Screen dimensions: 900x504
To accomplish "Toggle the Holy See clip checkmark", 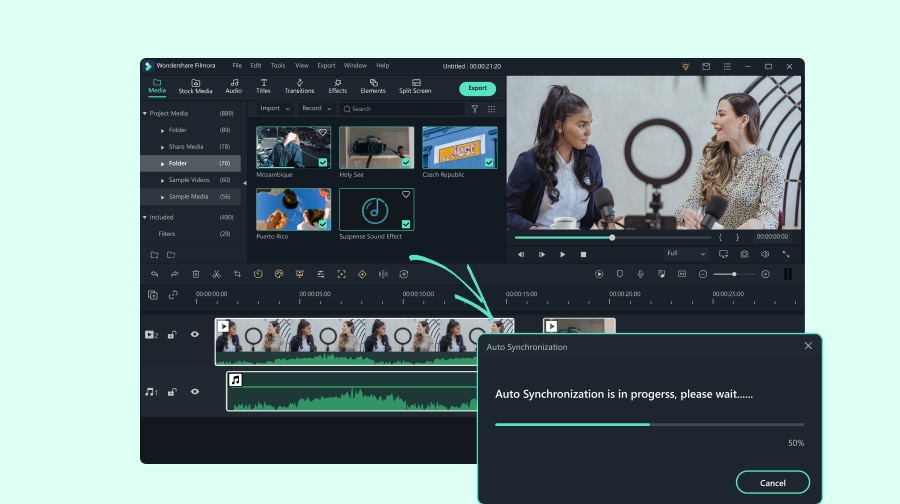I will [x=406, y=162].
